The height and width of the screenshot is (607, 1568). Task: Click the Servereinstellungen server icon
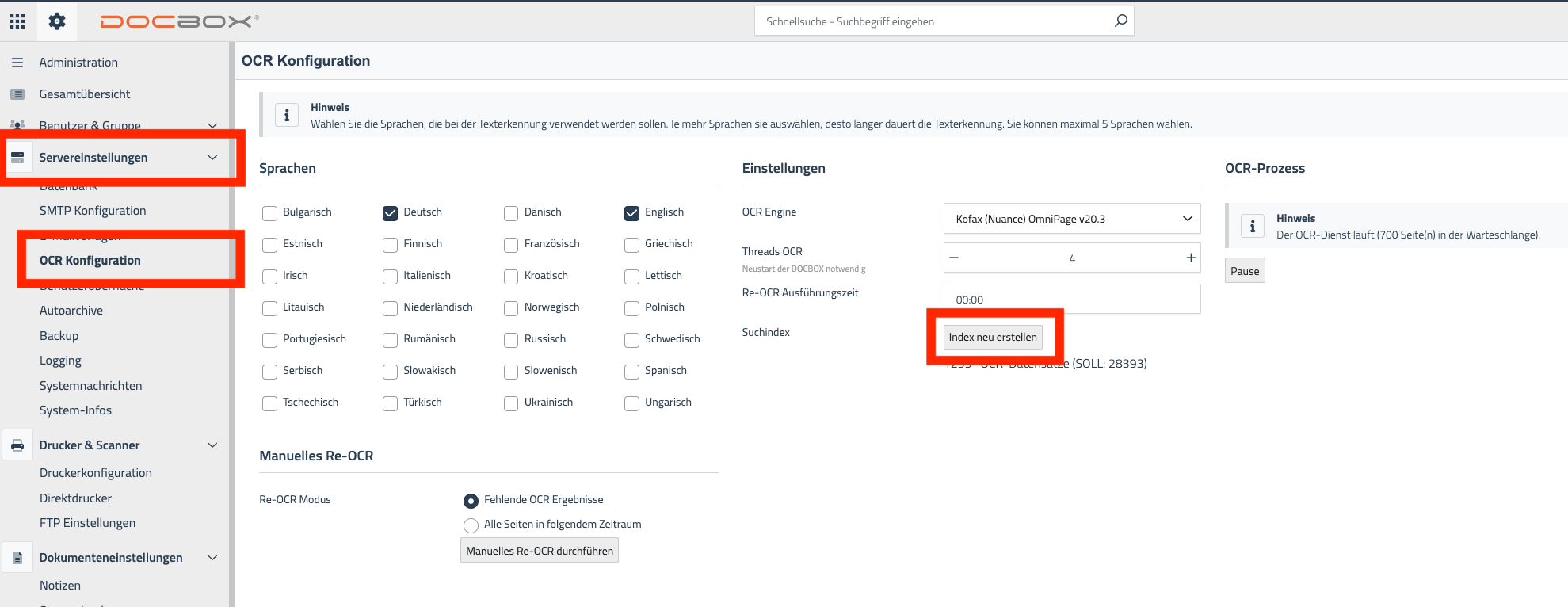17,158
